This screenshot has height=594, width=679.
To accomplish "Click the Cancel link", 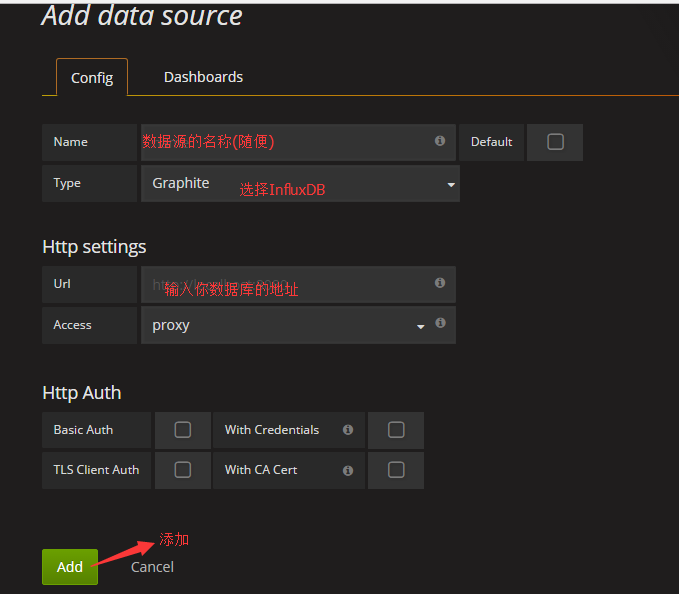I will click(152, 567).
